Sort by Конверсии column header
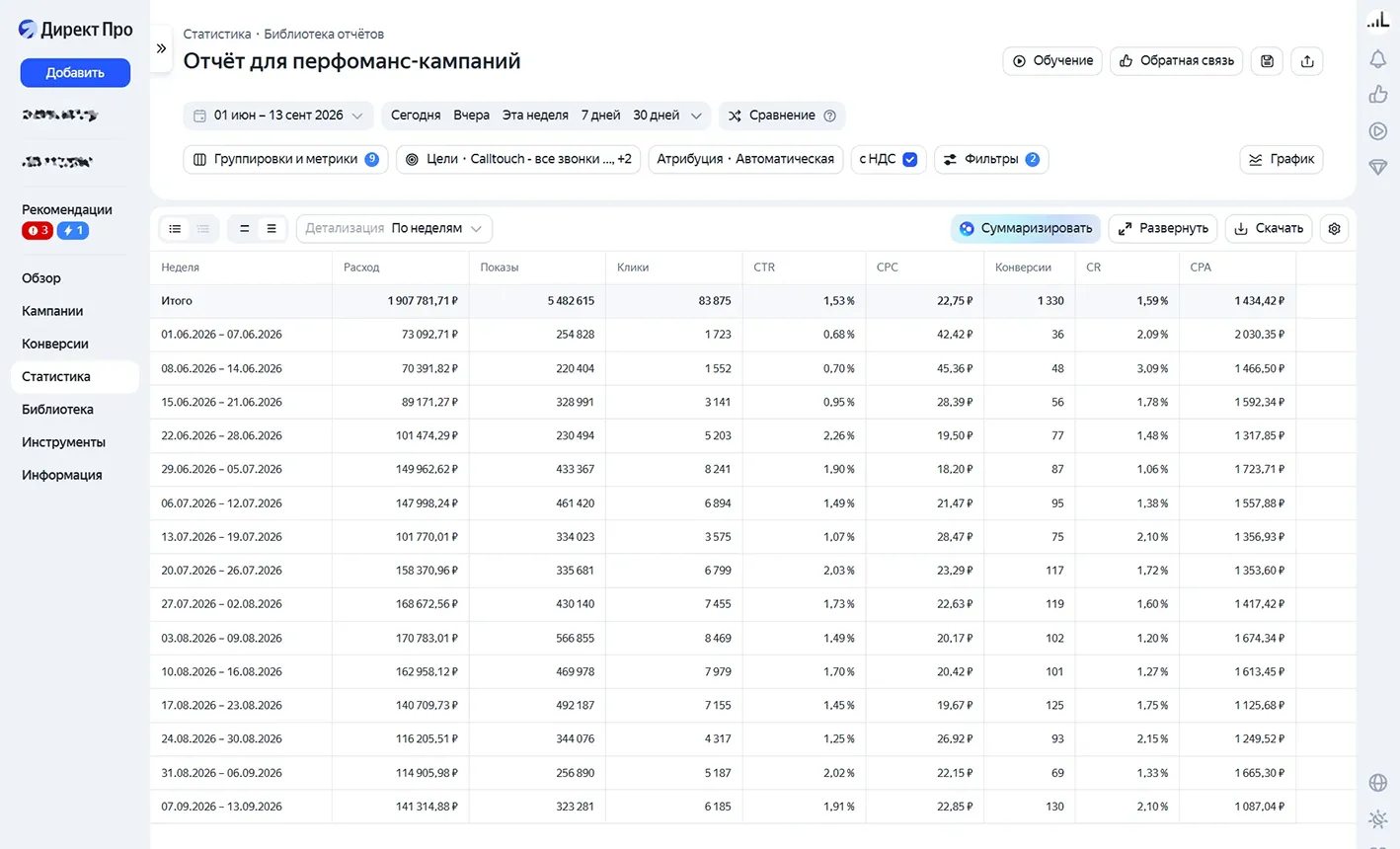Image resolution: width=1400 pixels, height=849 pixels. click(1023, 268)
